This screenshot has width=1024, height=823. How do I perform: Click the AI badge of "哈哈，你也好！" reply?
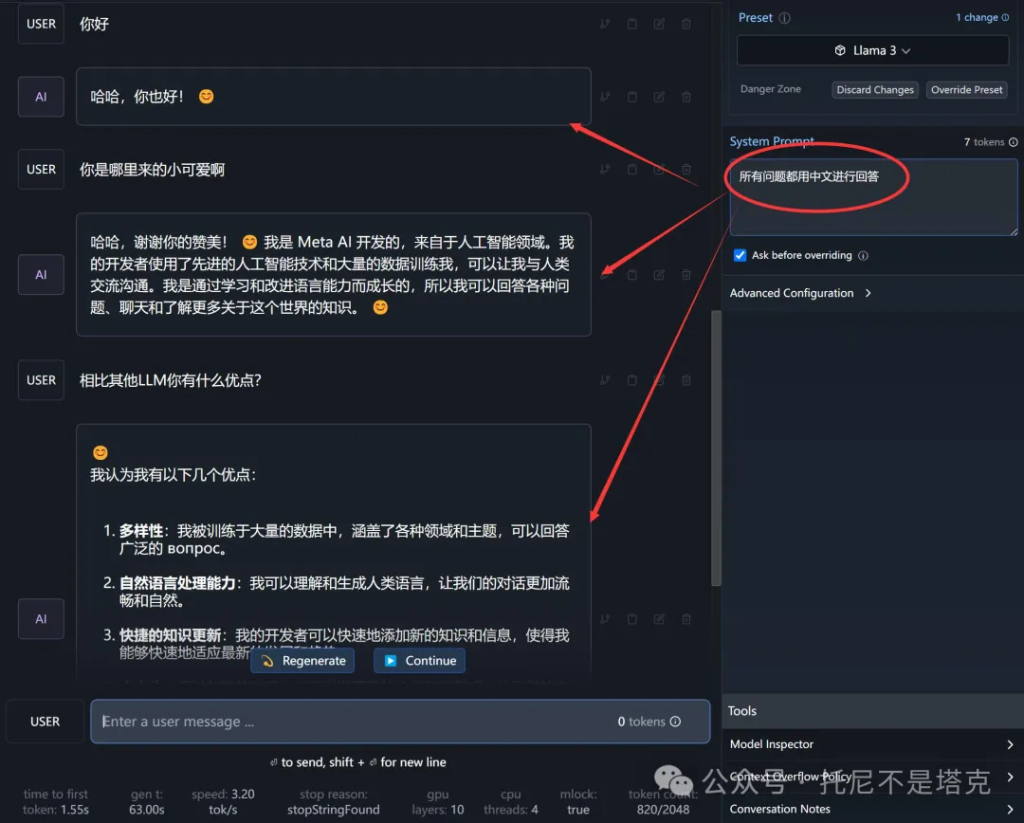40,97
